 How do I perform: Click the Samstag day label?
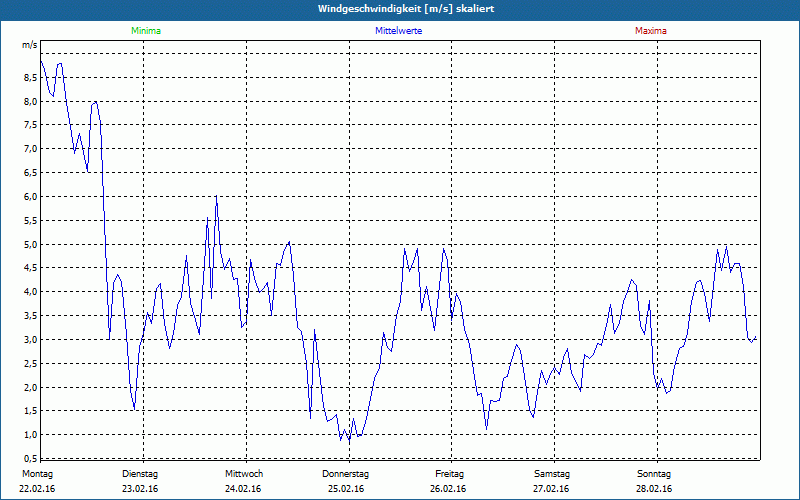click(552, 474)
